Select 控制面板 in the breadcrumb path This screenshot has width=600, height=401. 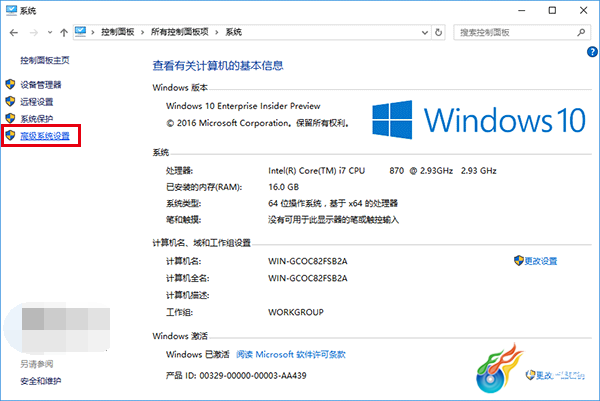117,32
